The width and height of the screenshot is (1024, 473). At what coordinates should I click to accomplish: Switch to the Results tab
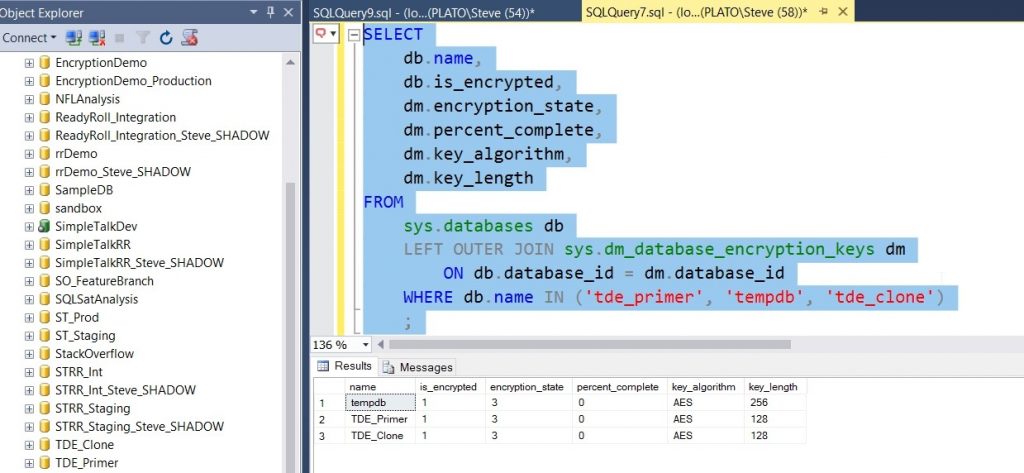click(x=344, y=367)
